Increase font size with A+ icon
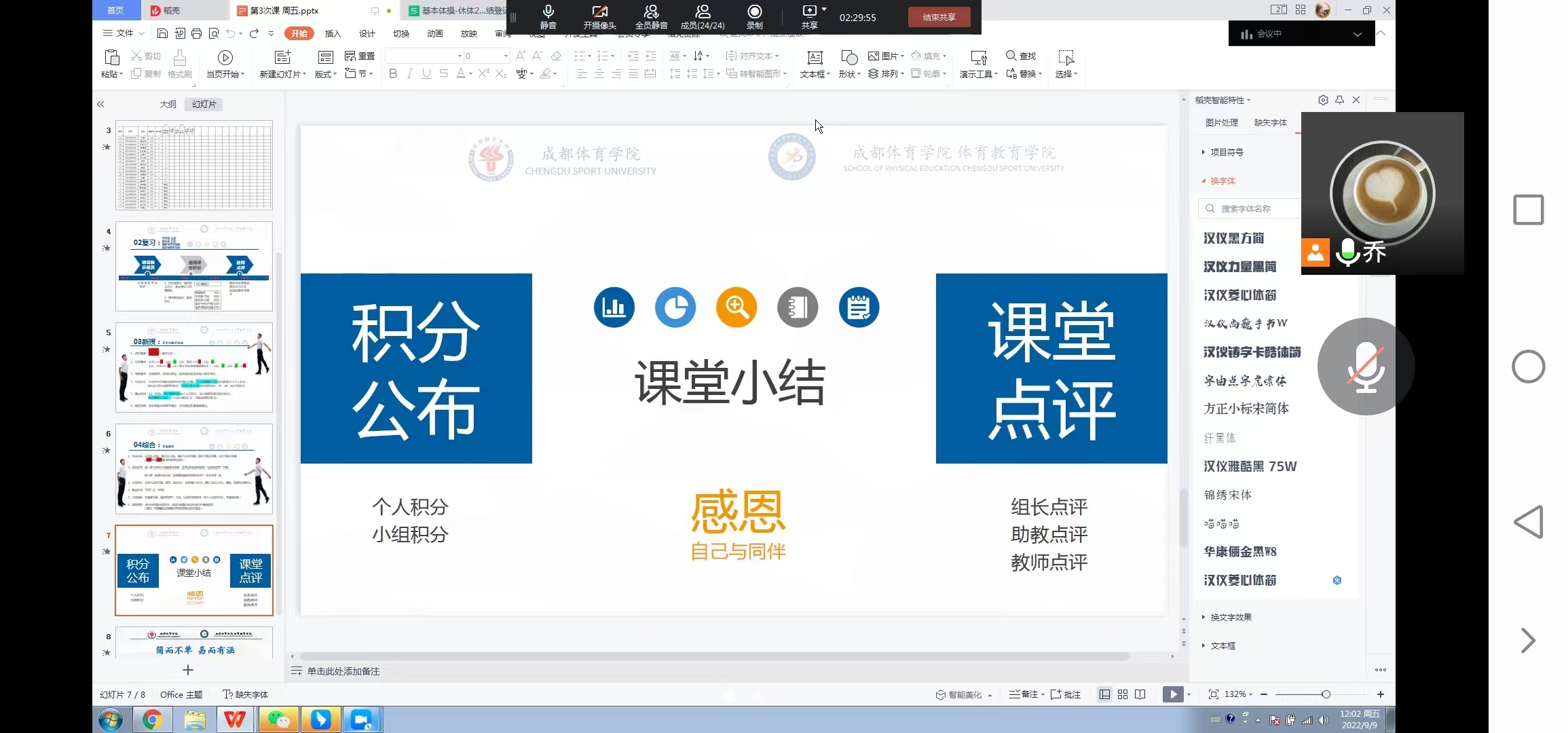This screenshot has width=1568, height=733. click(521, 56)
